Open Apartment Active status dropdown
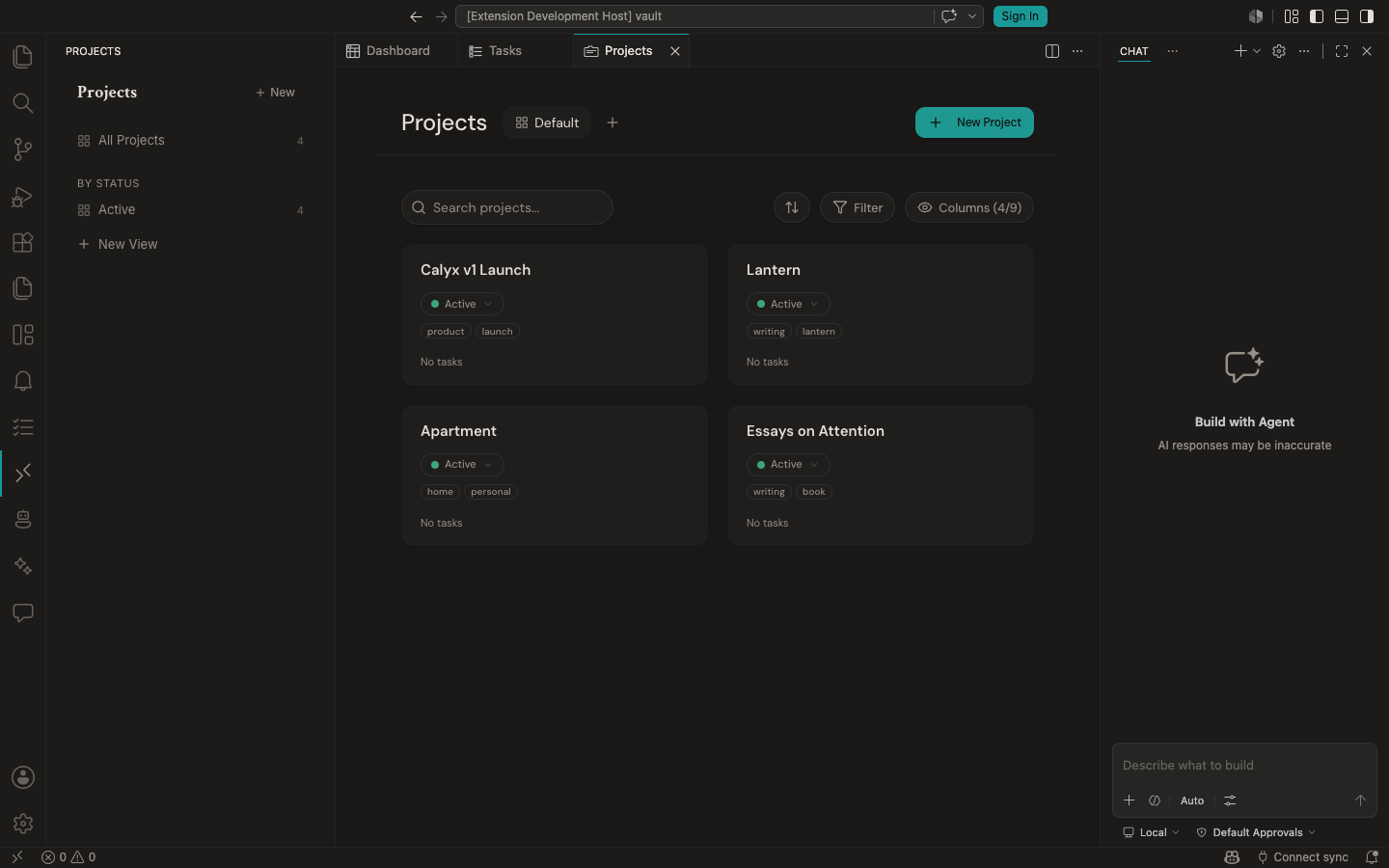This screenshot has height=868, width=1389. [x=462, y=465]
